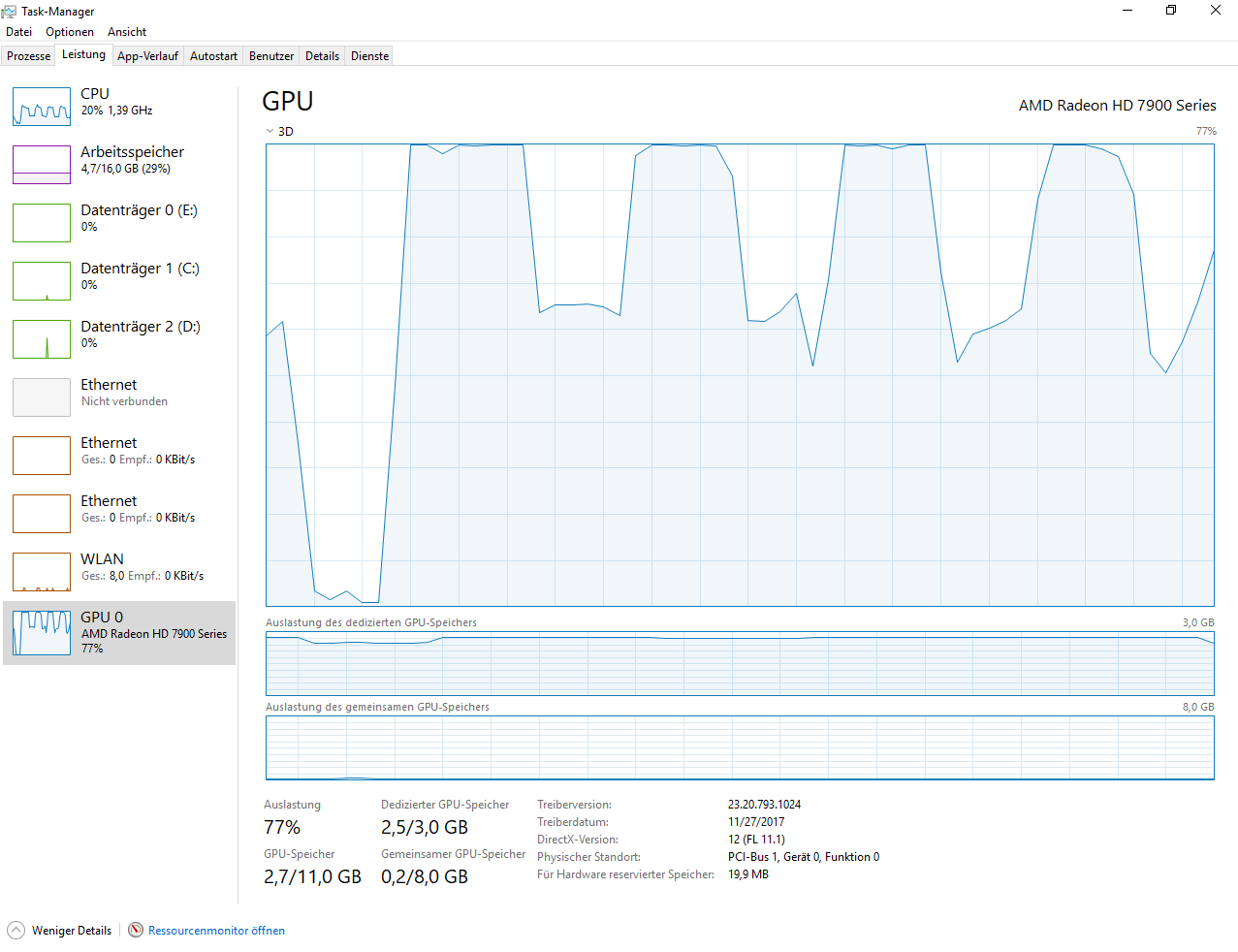Open the Datei menu
1238x952 pixels.
(x=18, y=31)
